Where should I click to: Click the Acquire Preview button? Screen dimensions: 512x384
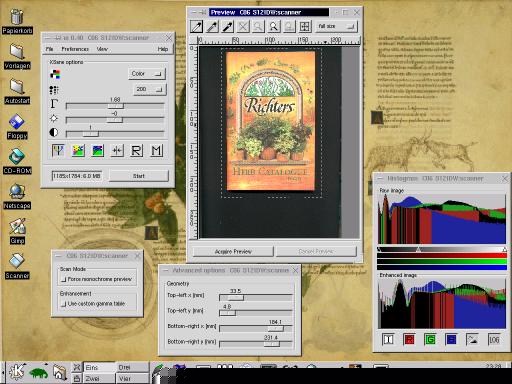pyautogui.click(x=233, y=252)
